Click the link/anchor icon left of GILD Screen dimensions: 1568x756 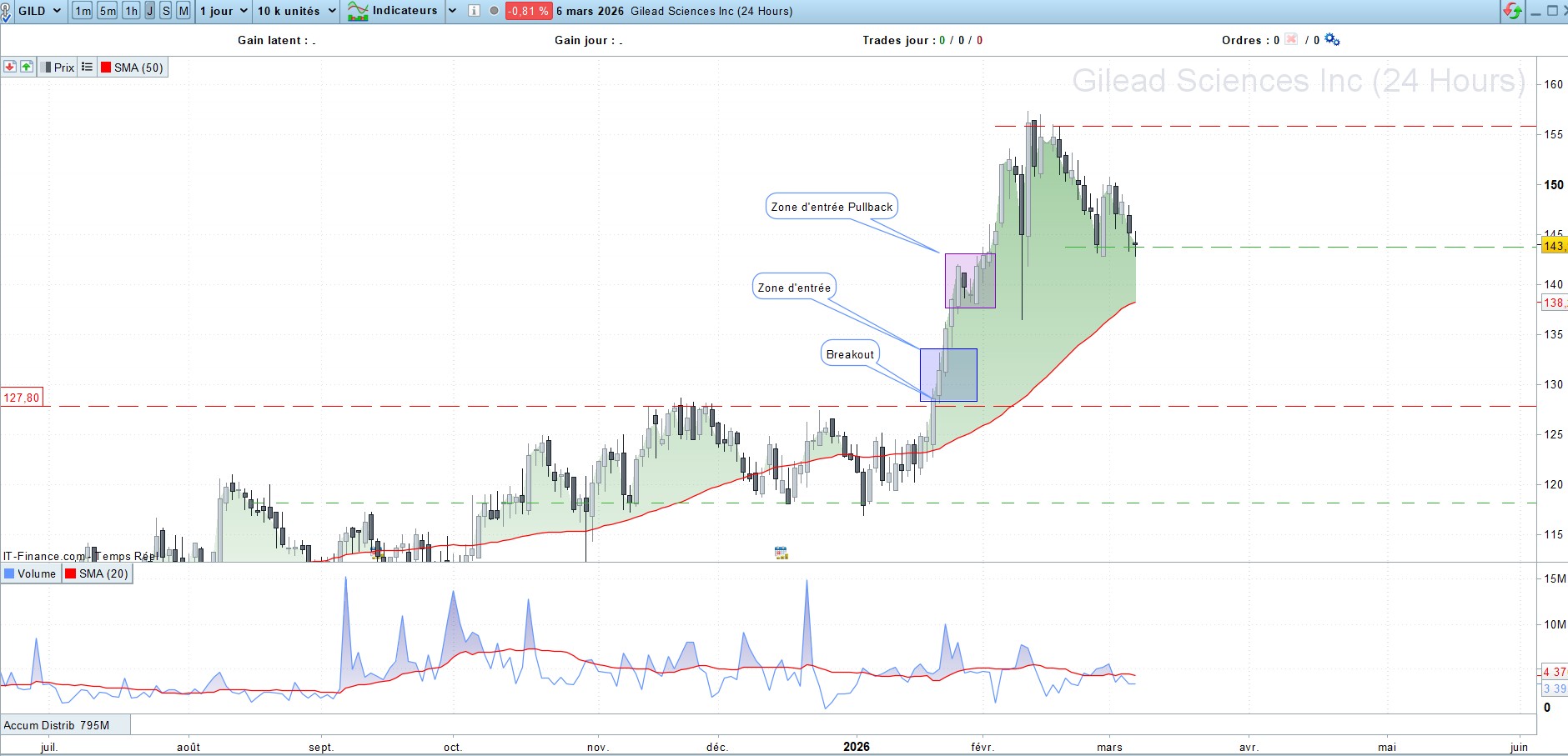[x=6, y=12]
